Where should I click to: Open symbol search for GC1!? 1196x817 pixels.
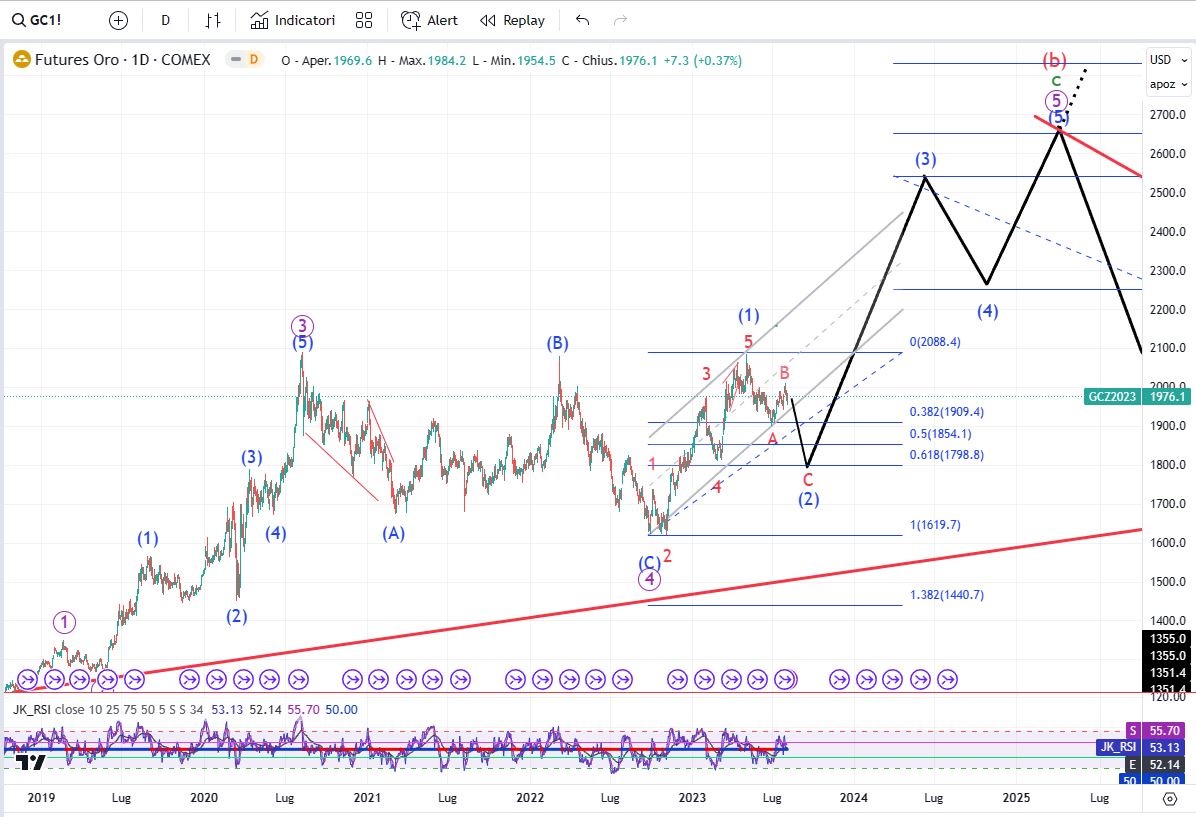(x=37, y=21)
